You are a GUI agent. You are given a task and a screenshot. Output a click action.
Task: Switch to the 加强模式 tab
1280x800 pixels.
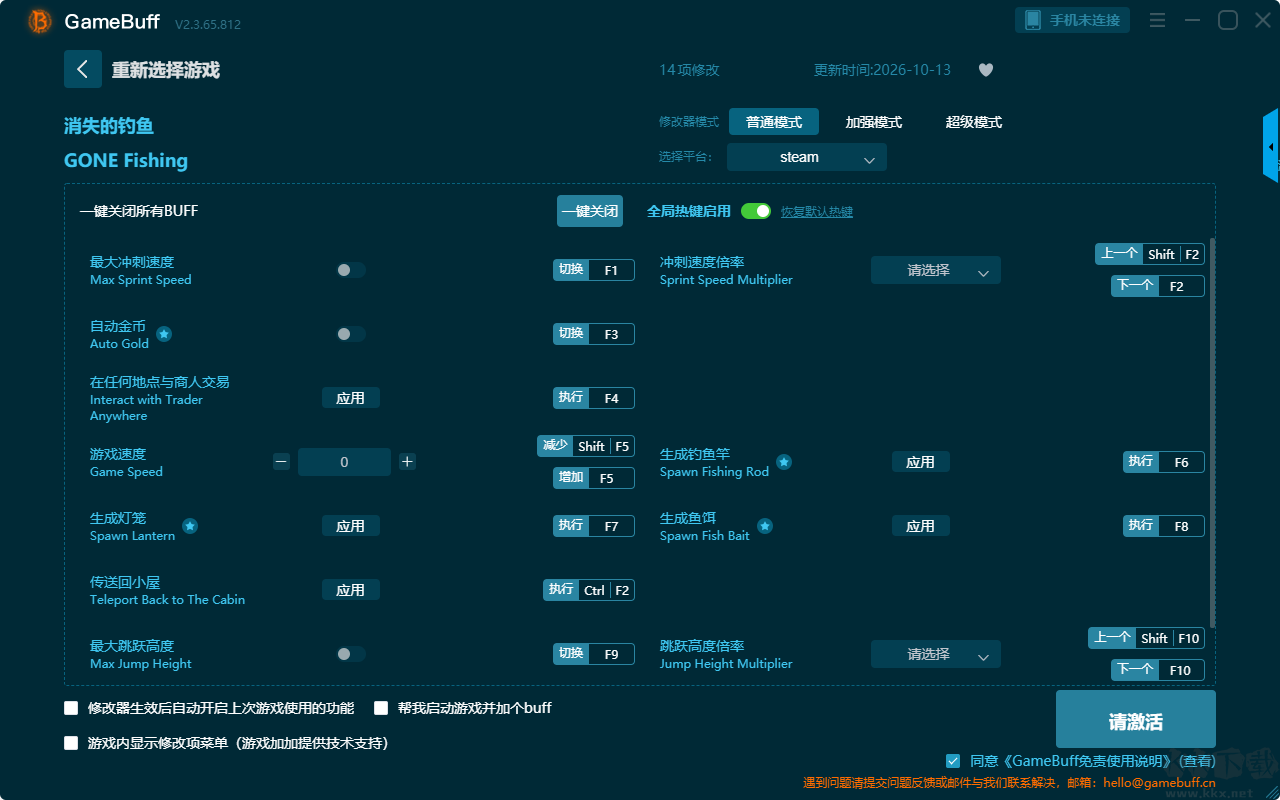(874, 122)
